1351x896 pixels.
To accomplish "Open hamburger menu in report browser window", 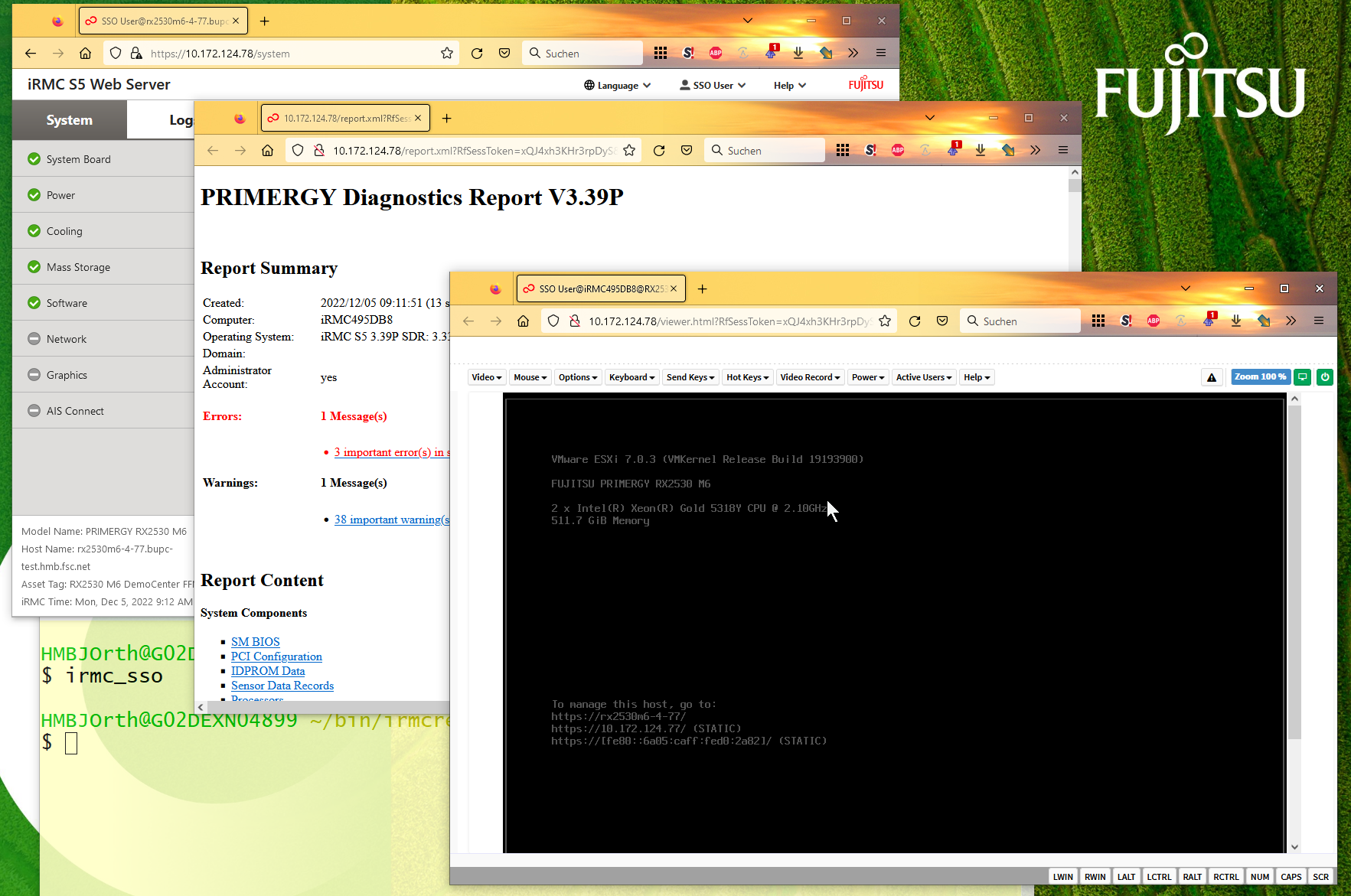I will 1063,151.
